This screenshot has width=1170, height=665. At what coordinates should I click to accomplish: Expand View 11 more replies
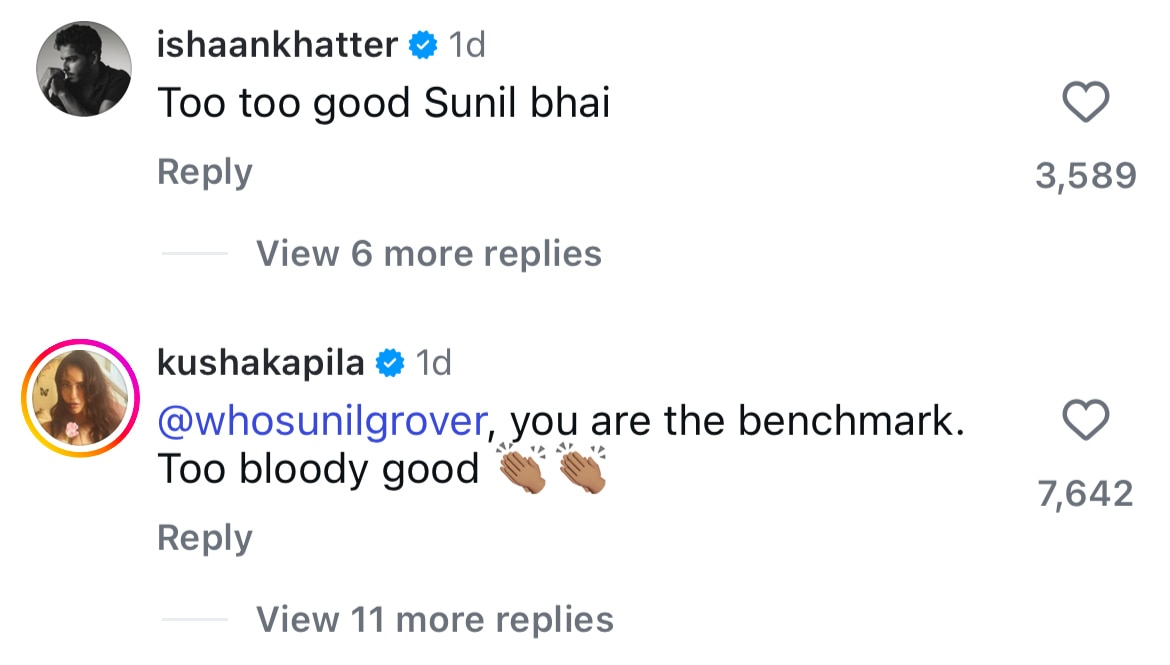(x=434, y=619)
